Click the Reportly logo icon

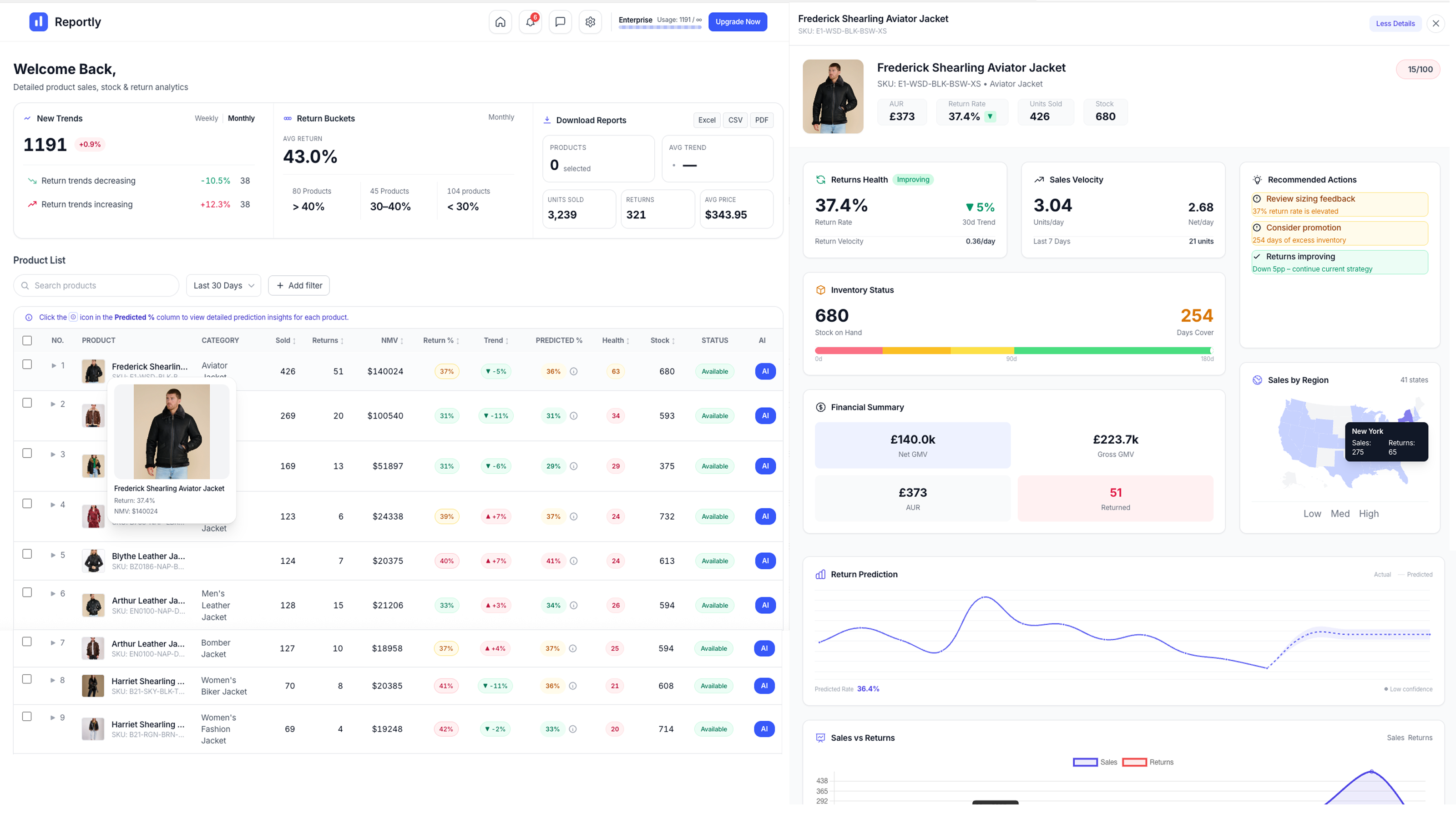pos(38,22)
